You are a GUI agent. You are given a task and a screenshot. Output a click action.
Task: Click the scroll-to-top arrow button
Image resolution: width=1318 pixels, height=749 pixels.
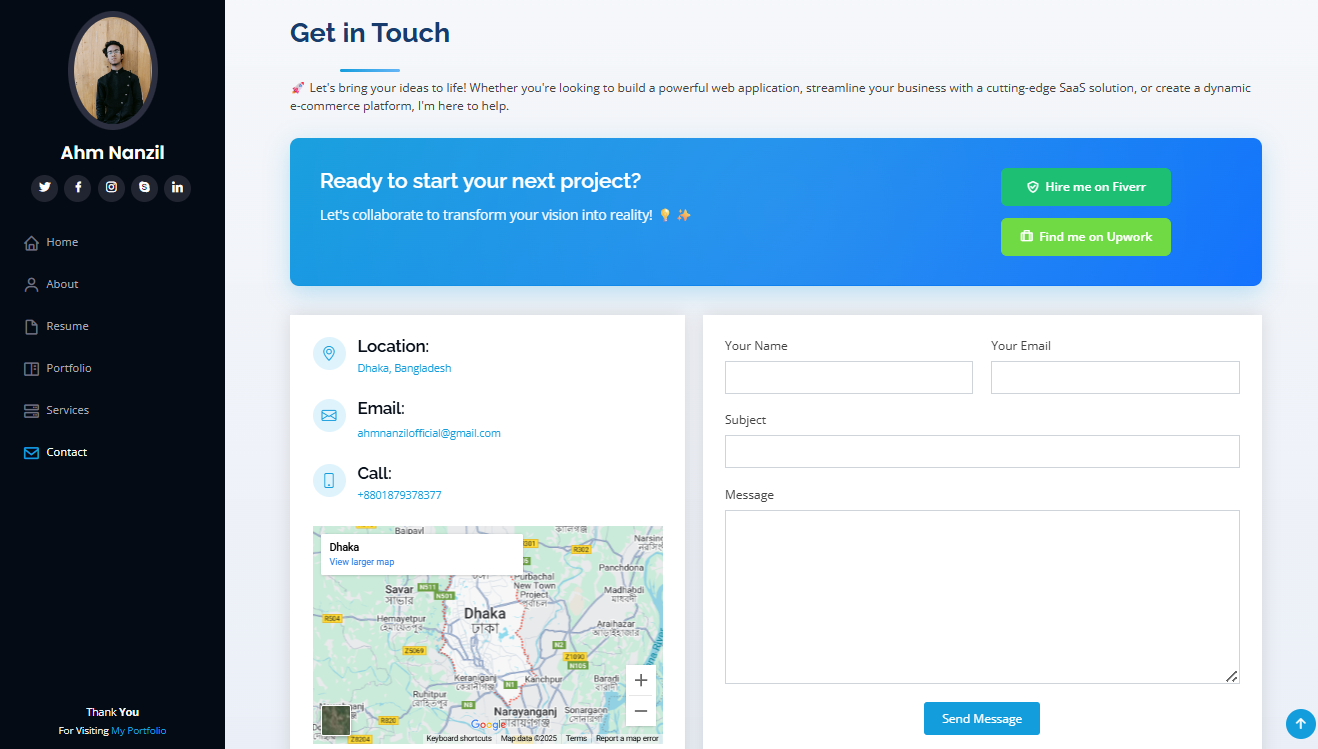pos(1300,723)
